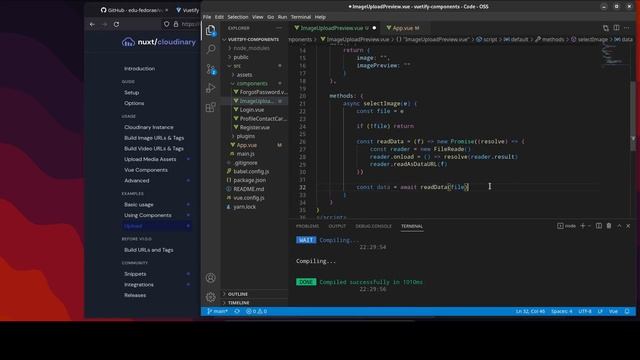The width and height of the screenshot is (640, 360).
Task: Click the nuxt/cloudinary logo in browser
Action: click(x=159, y=42)
